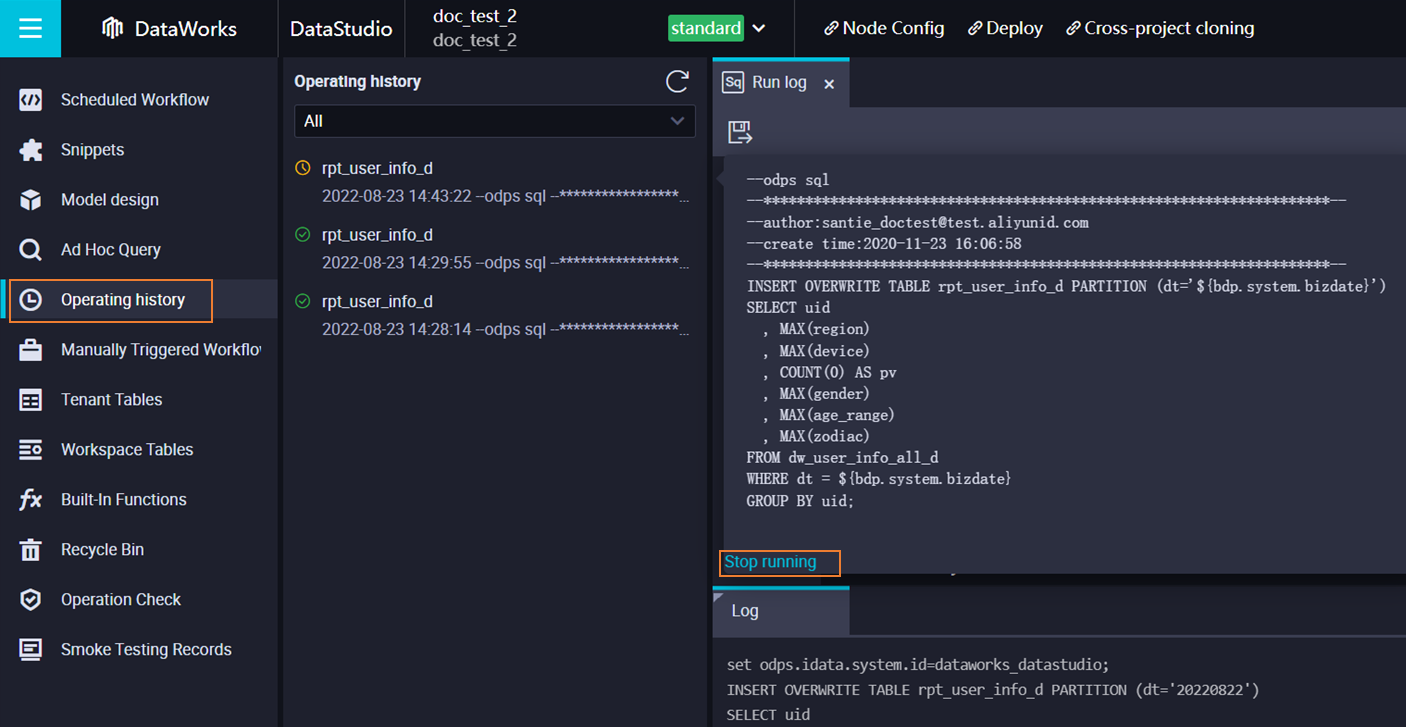The height and width of the screenshot is (727, 1406).
Task: Click the author comment line in code
Action: point(917,223)
